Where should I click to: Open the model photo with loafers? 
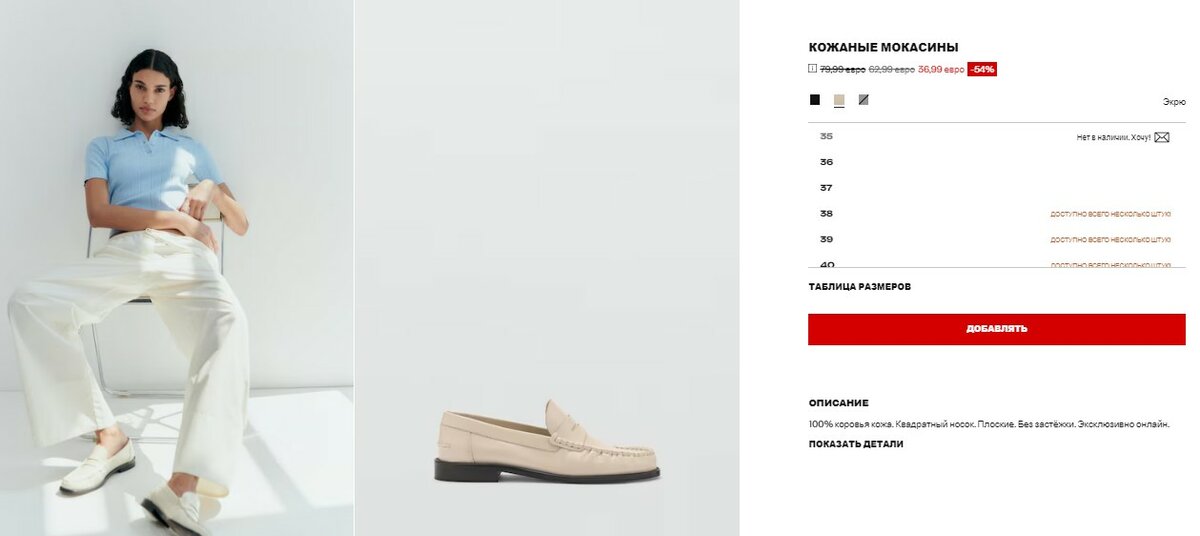point(176,268)
